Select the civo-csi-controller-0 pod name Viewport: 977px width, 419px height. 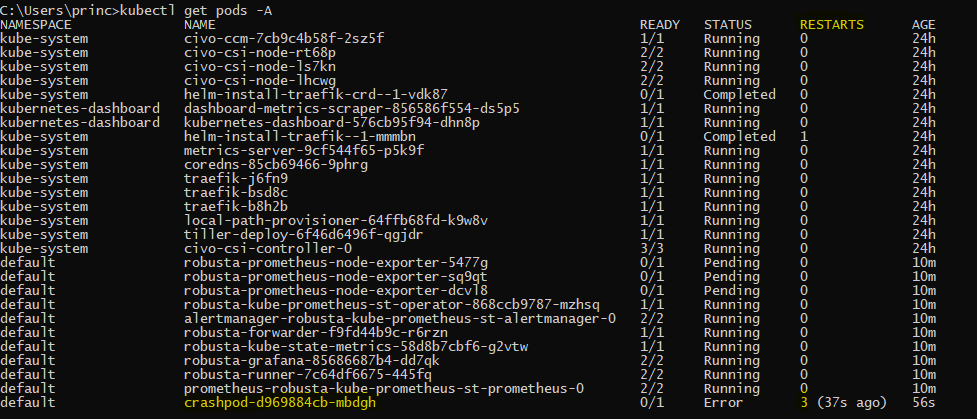(268, 248)
